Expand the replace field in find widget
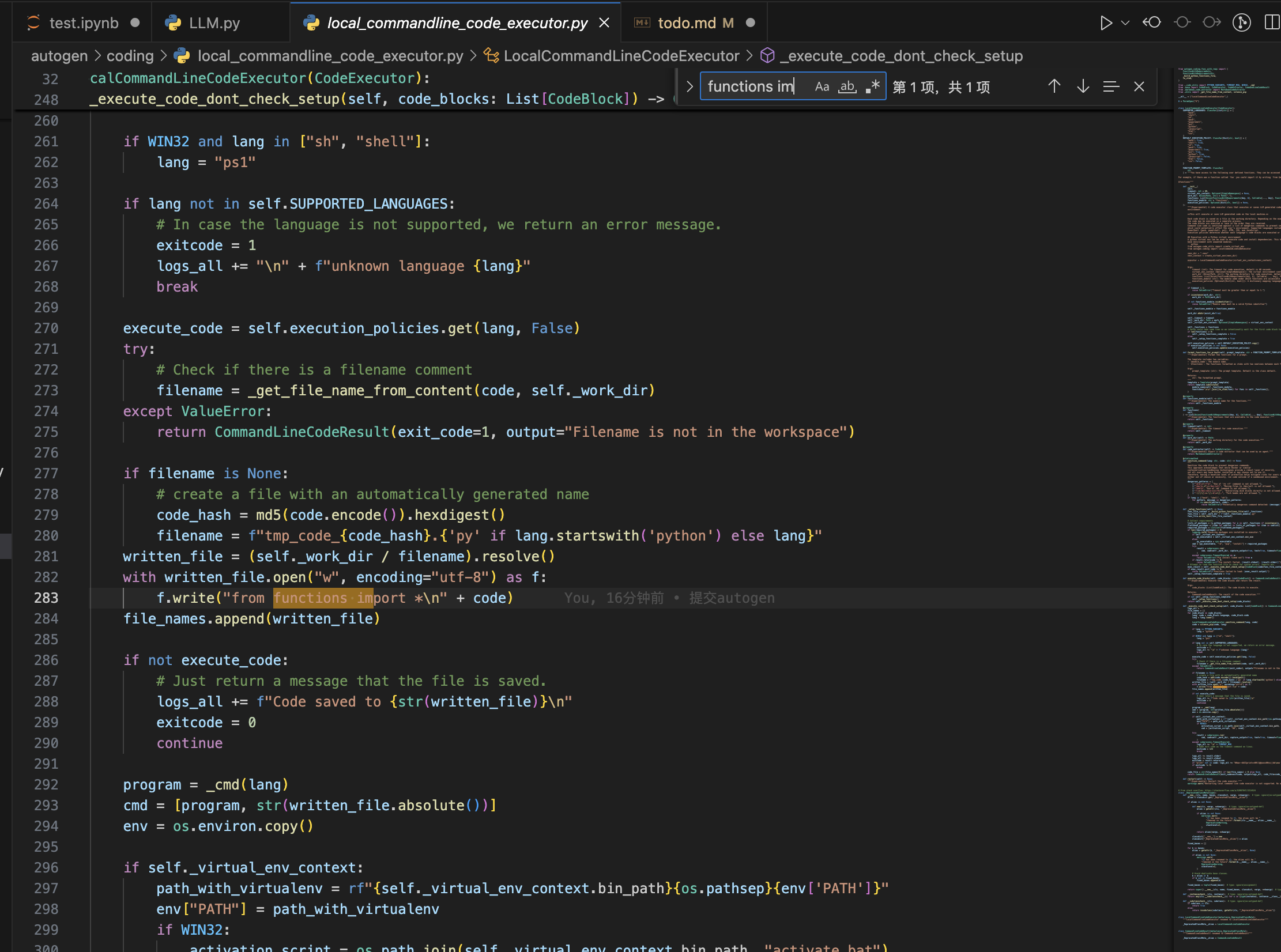The width and height of the screenshot is (1281, 952). click(690, 86)
